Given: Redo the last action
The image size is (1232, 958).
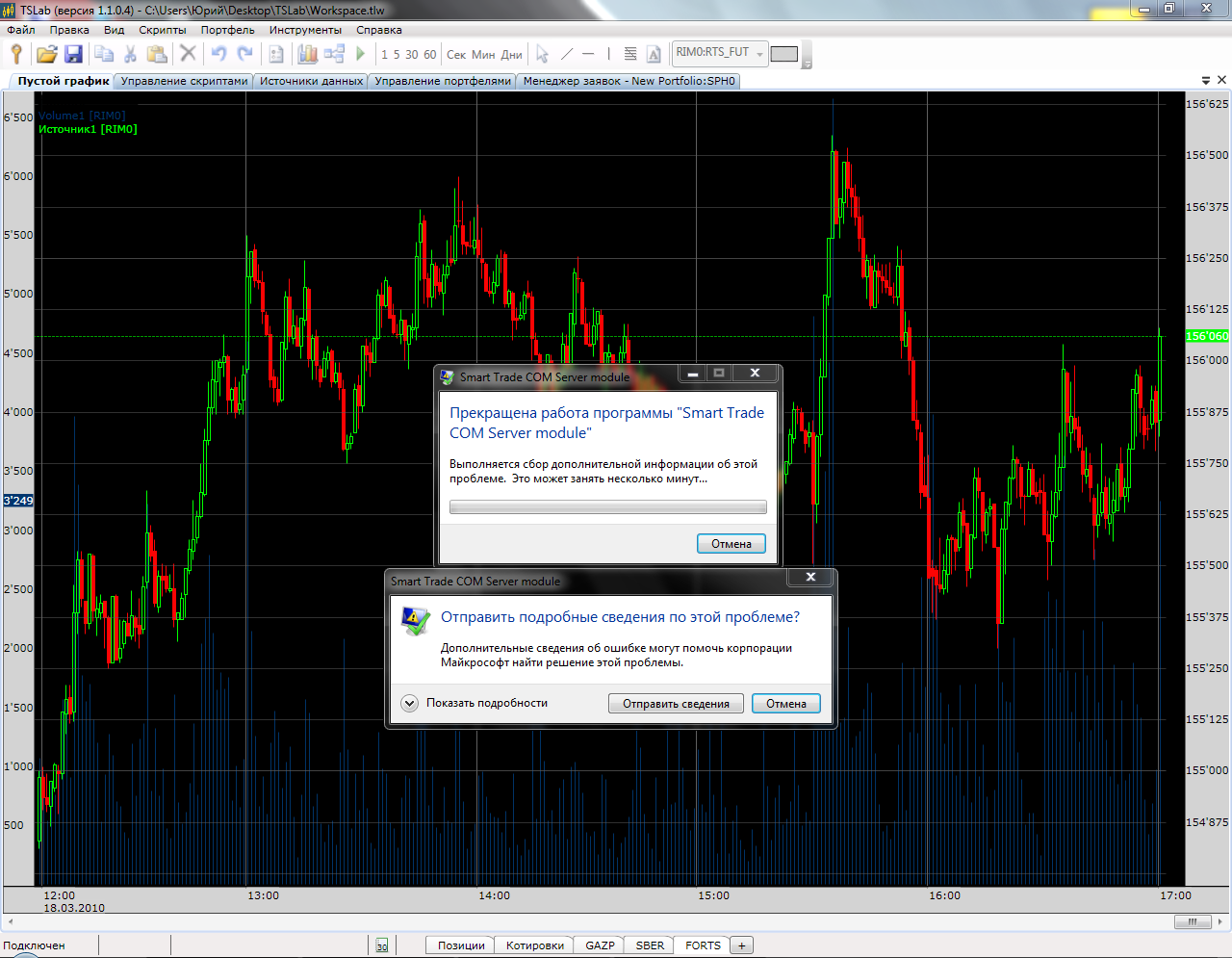Looking at the screenshot, I should click(x=245, y=54).
